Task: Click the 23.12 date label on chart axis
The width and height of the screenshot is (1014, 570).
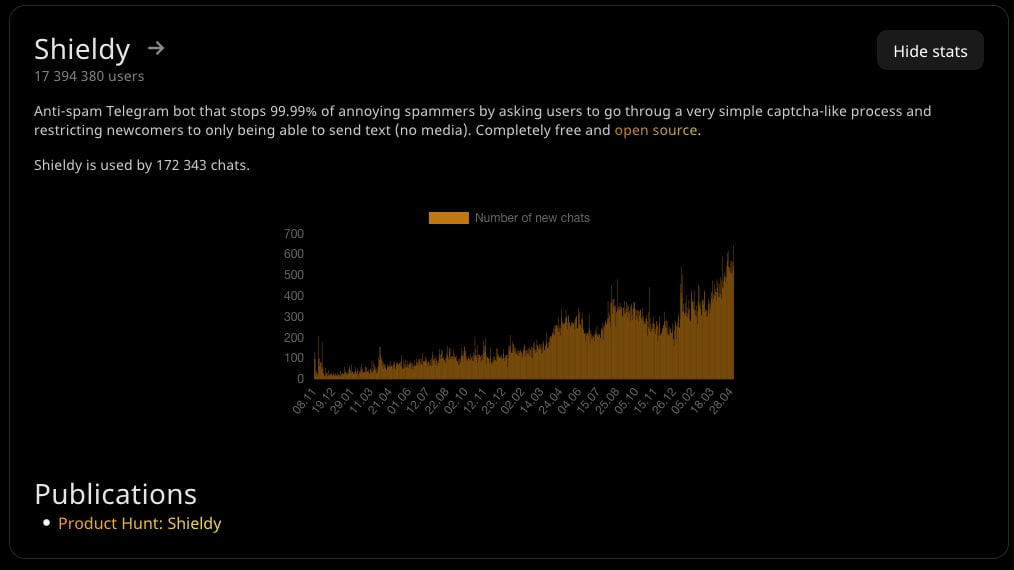Action: tap(493, 401)
